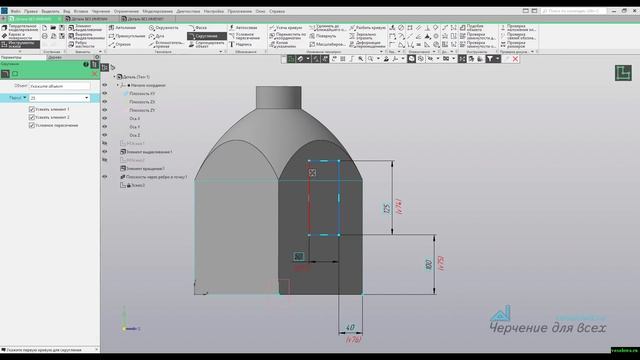Switch to Твердотельное моделирование toolset
Viewport: 640px width, 360px height.
tap(20, 28)
